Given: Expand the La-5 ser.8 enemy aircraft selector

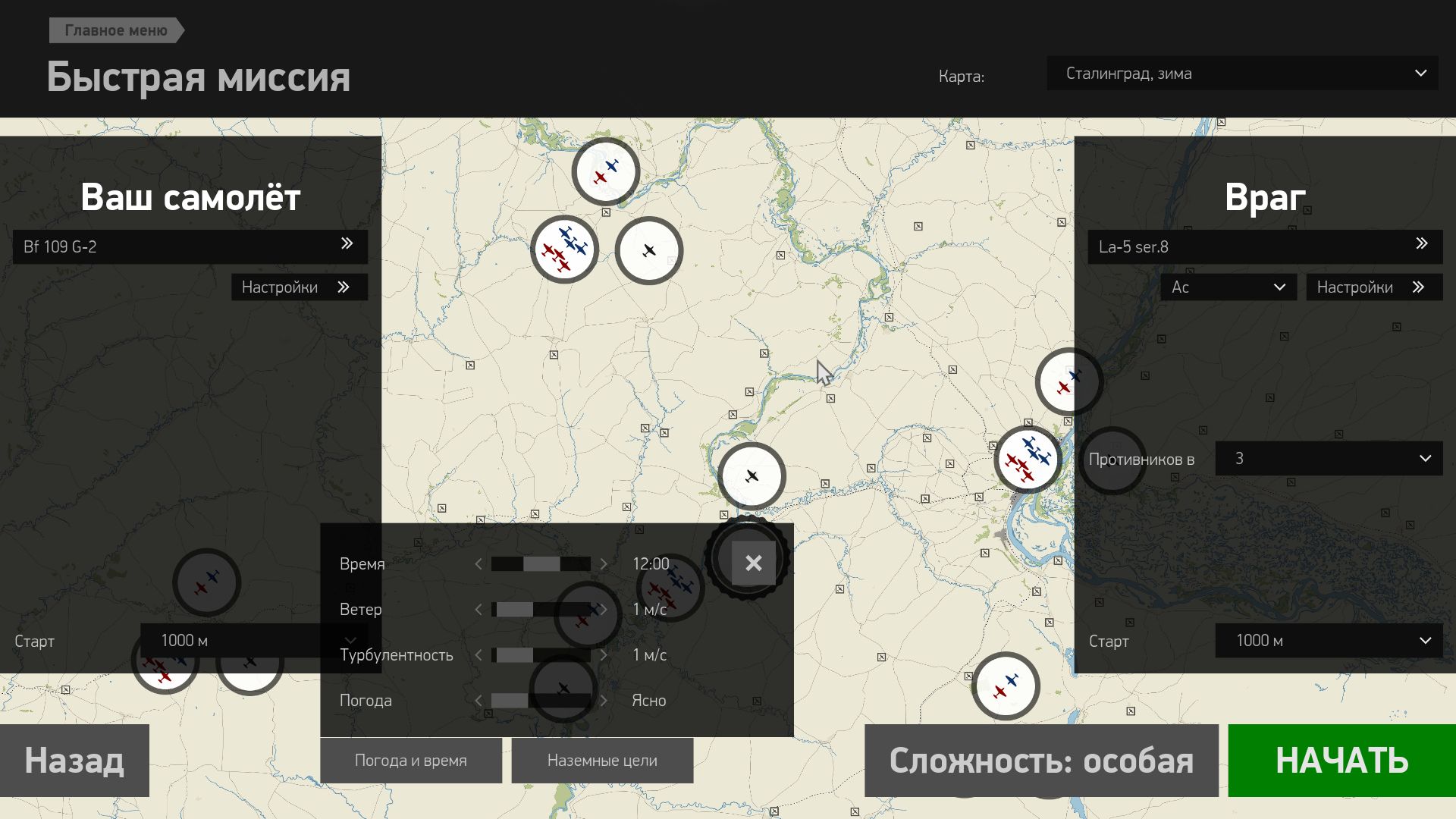Looking at the screenshot, I should pyautogui.click(x=1265, y=246).
